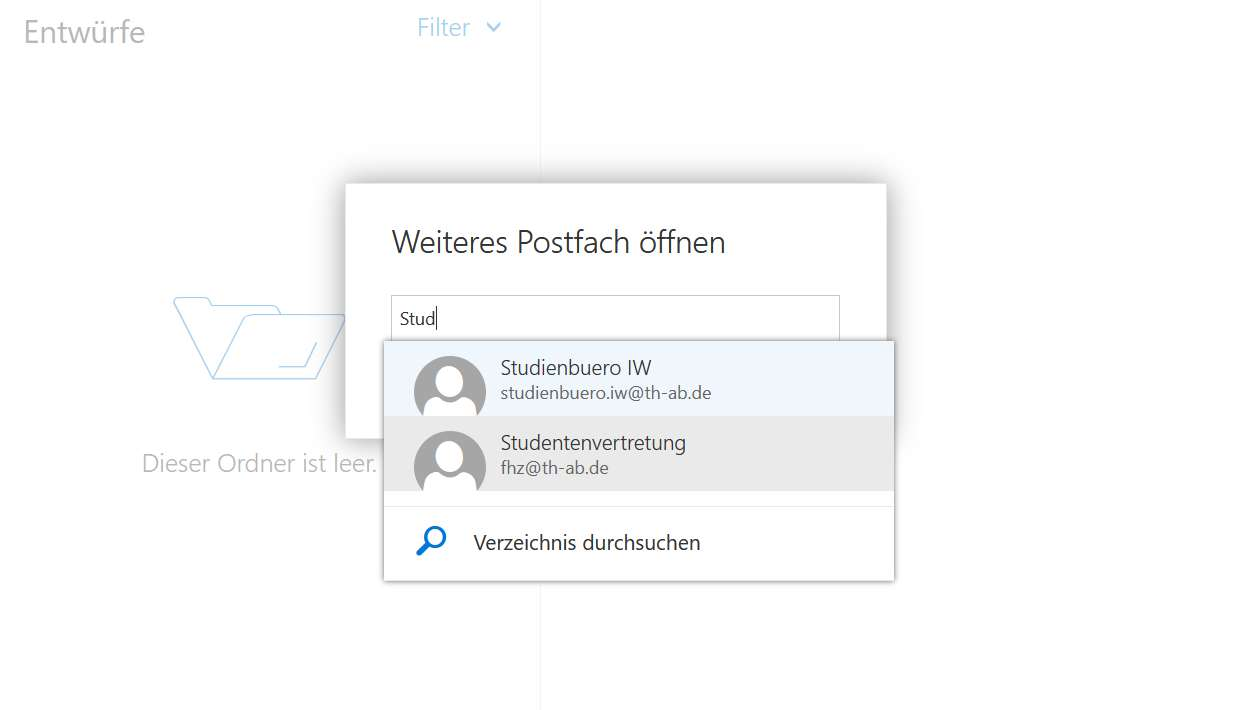The height and width of the screenshot is (710, 1242).
Task: Select the Entwürfe folder heading
Action: tap(84, 32)
